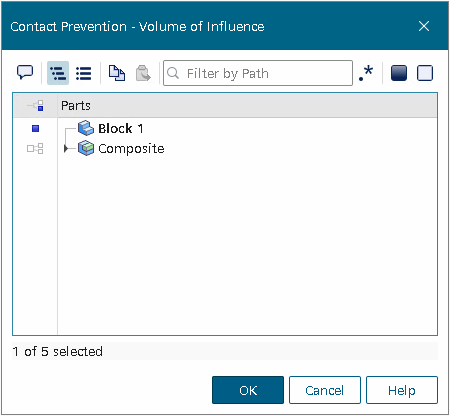Screen dimensions: 450x416
Task: Toggle Composite selection indicator
Action: click(35, 148)
